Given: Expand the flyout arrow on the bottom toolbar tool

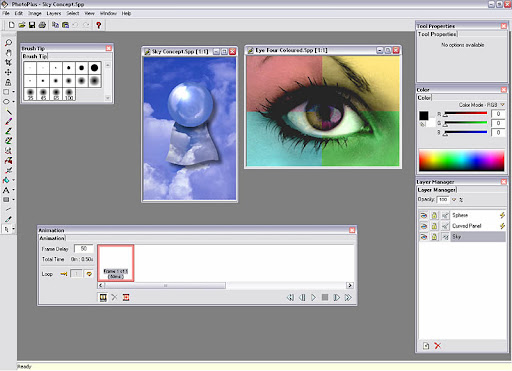Looking at the screenshot, I should pos(13,229).
